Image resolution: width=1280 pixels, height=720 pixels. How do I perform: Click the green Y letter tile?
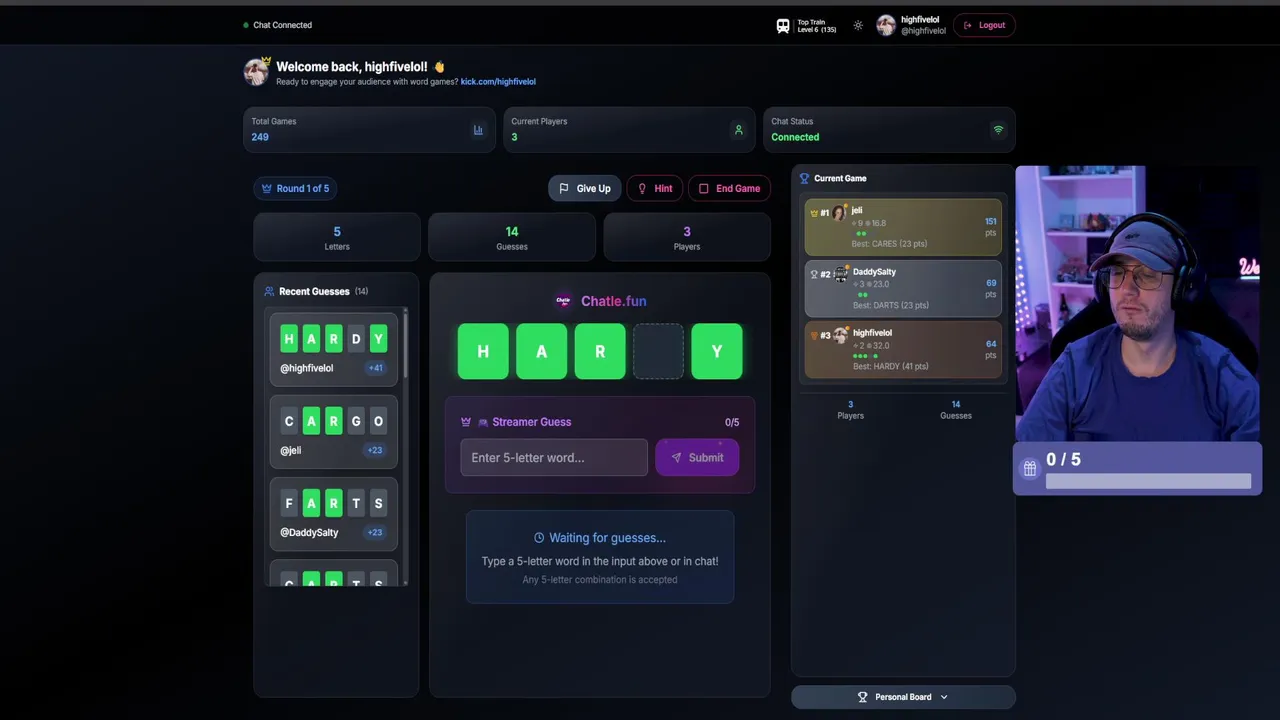tap(717, 351)
